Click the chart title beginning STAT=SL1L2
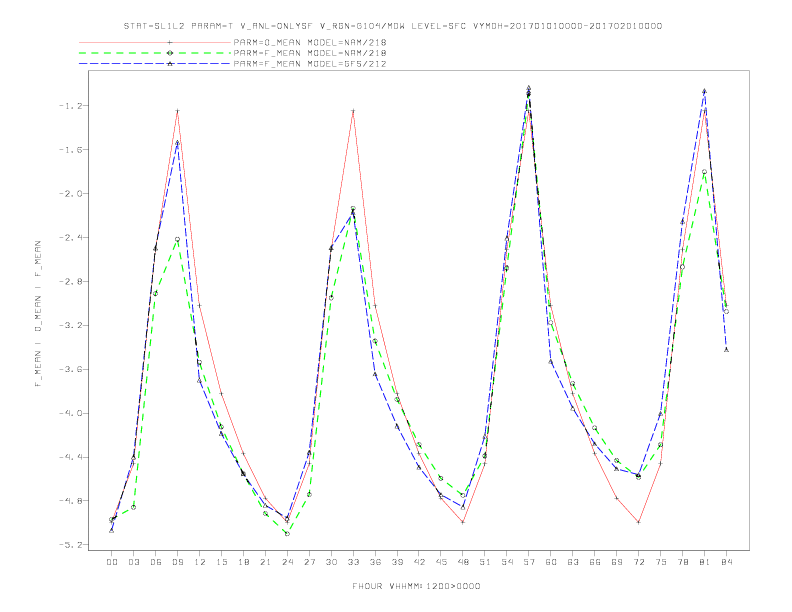Image resolution: width=792 pixels, height=612 pixels. [x=392, y=26]
